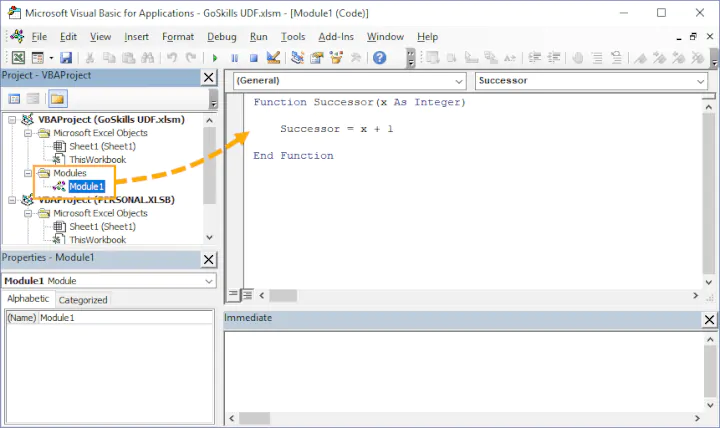
Task: Save the workbook using the floppy disk icon
Action: 66,58
